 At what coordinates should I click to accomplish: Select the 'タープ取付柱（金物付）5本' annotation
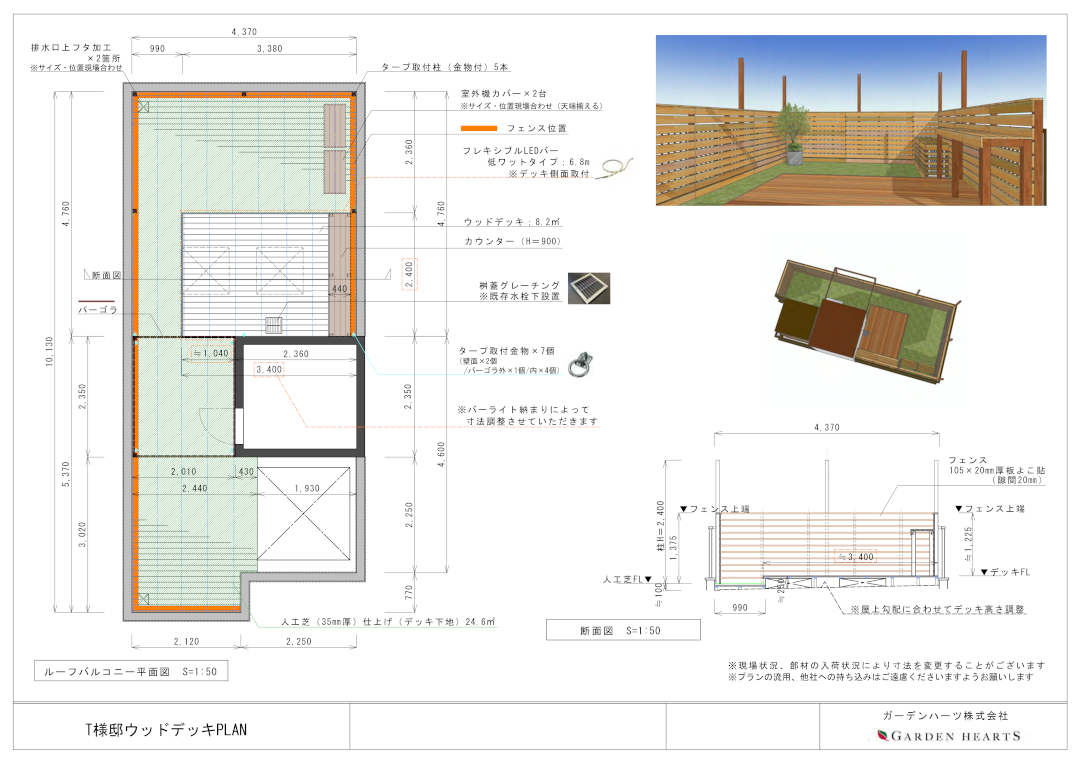[445, 68]
